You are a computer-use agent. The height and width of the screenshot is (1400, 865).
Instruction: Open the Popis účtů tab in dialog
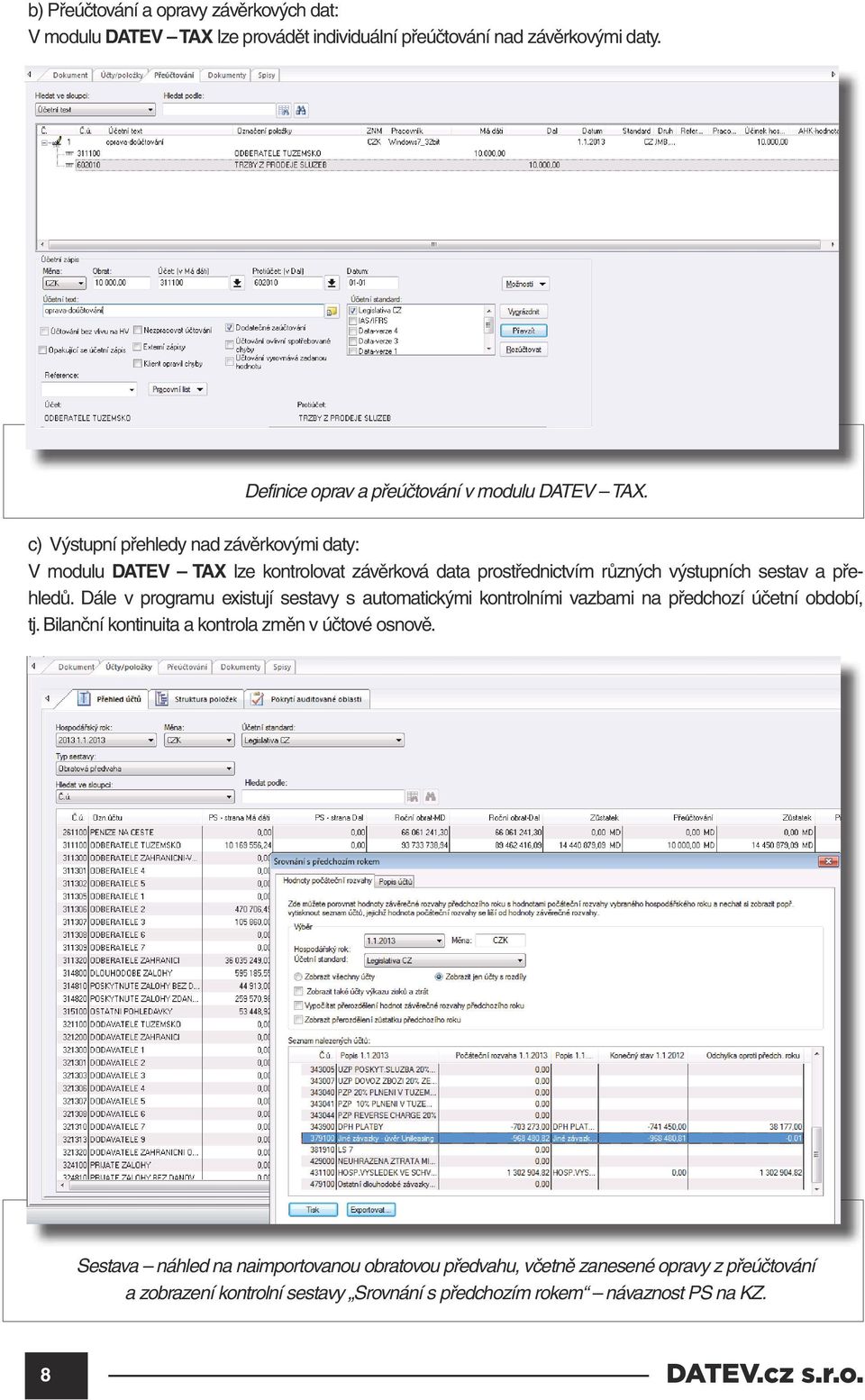(x=396, y=882)
